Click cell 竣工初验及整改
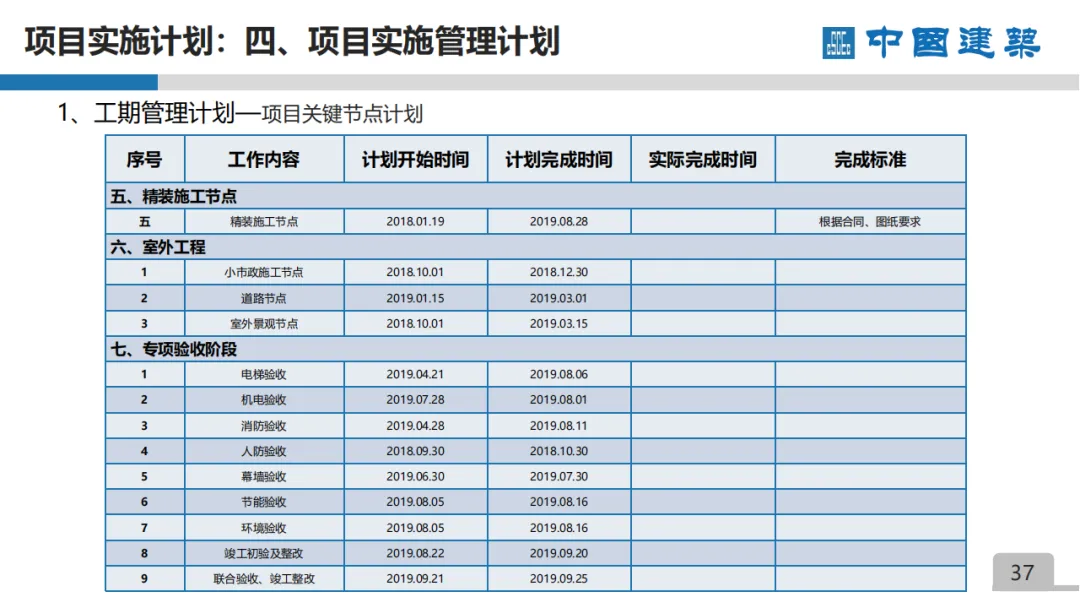 pos(264,554)
